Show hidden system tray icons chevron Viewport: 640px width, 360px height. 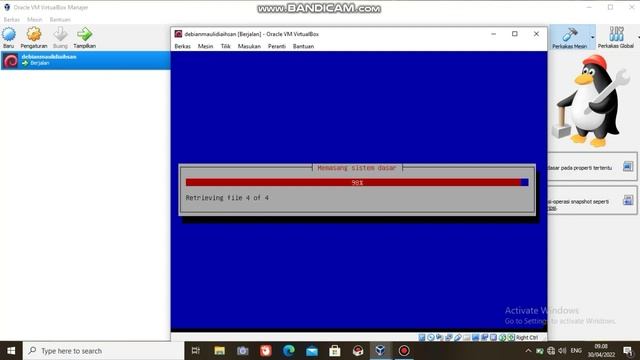(528, 351)
